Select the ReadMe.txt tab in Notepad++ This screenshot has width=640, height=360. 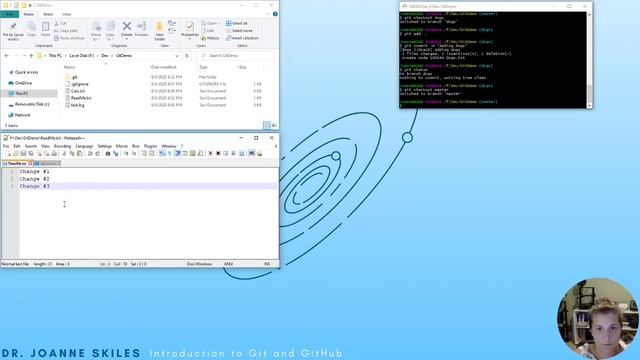tap(17, 163)
